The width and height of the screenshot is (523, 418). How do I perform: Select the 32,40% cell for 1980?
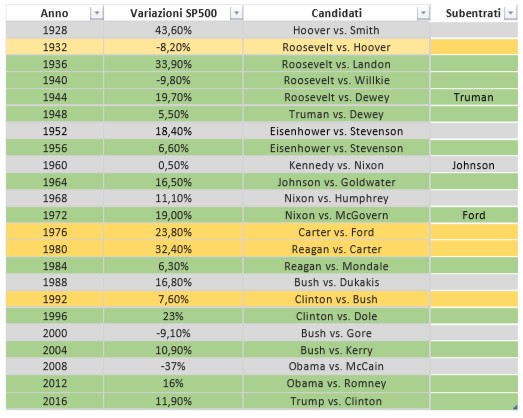click(x=173, y=249)
